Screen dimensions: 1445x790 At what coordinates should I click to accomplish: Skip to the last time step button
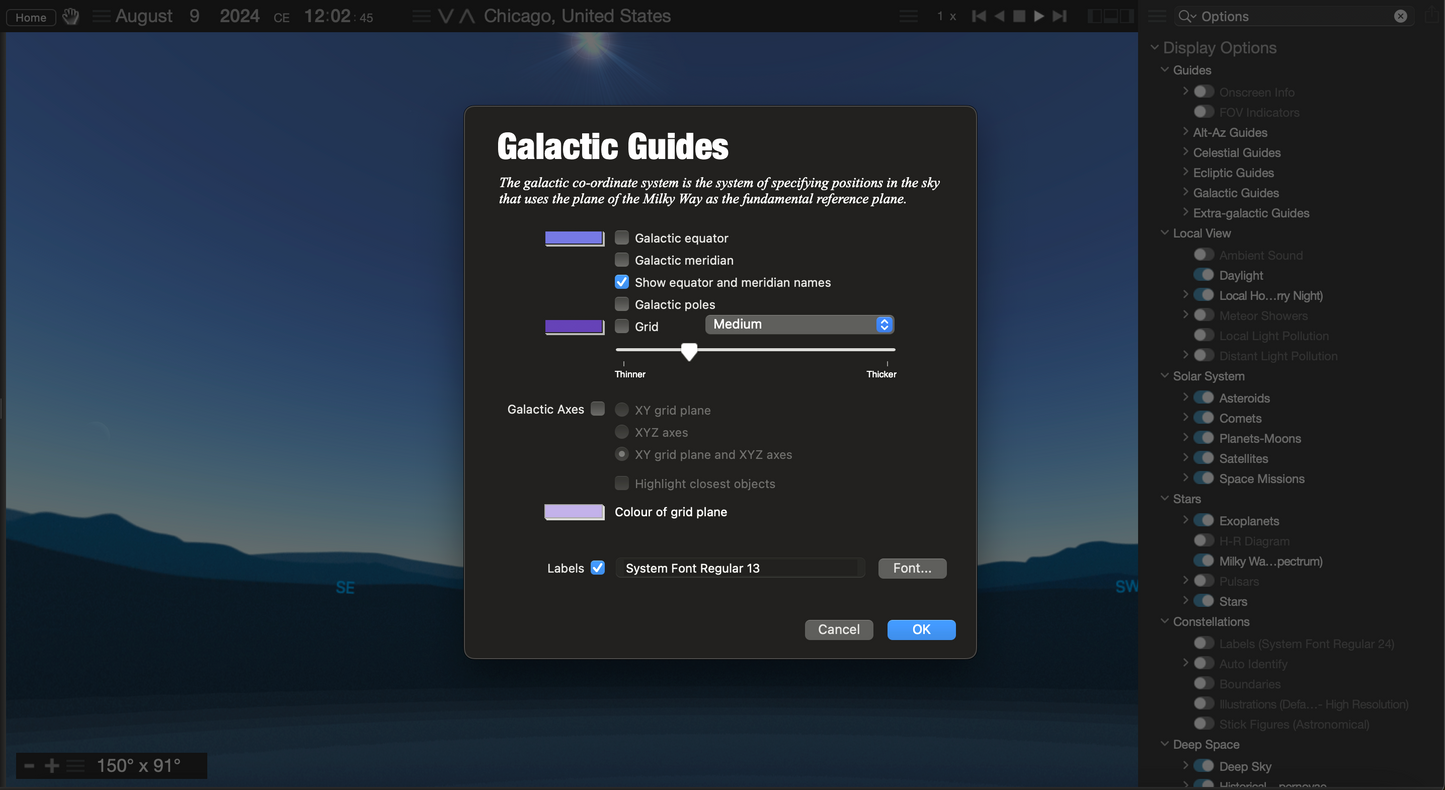1060,16
